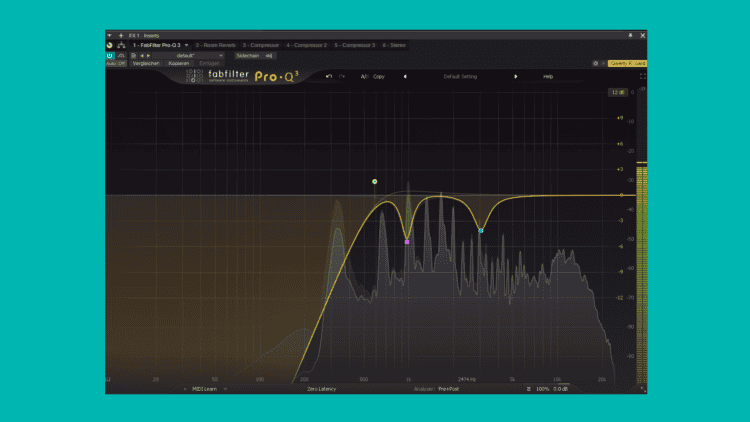Click the 'MIDI Learn' label
This screenshot has height=422, width=750.
(204, 389)
